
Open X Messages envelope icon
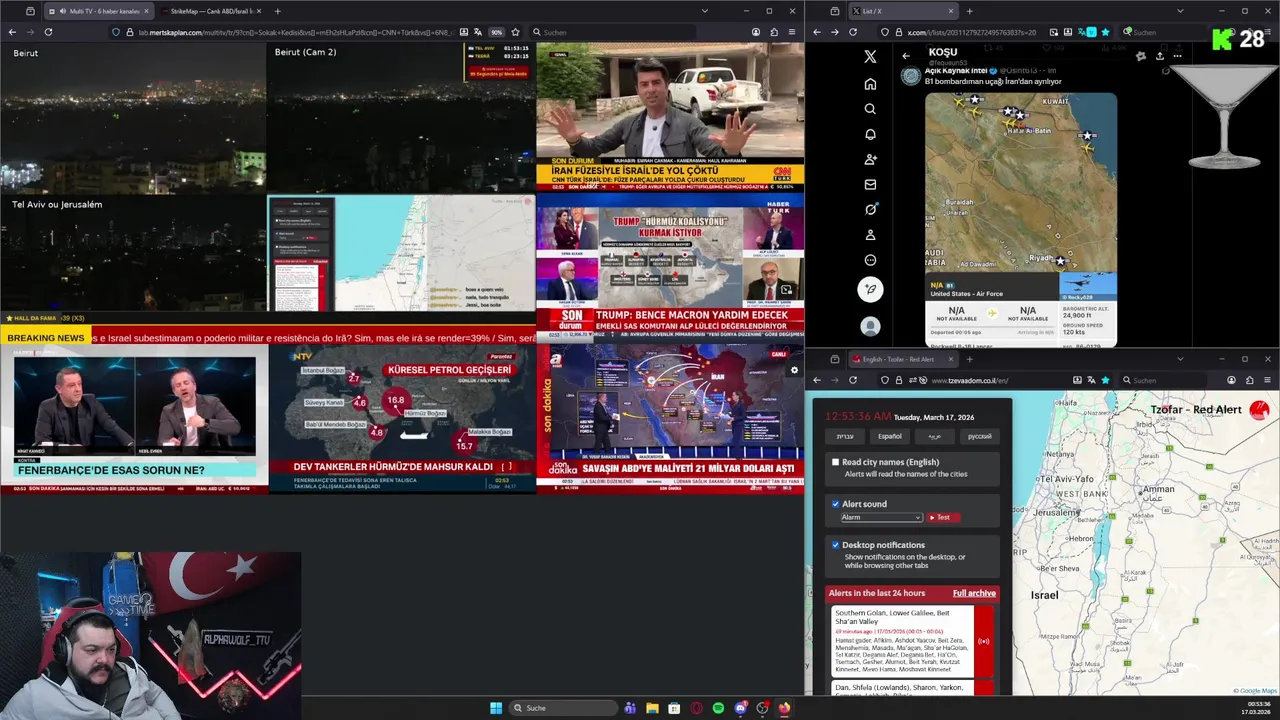[x=870, y=184]
